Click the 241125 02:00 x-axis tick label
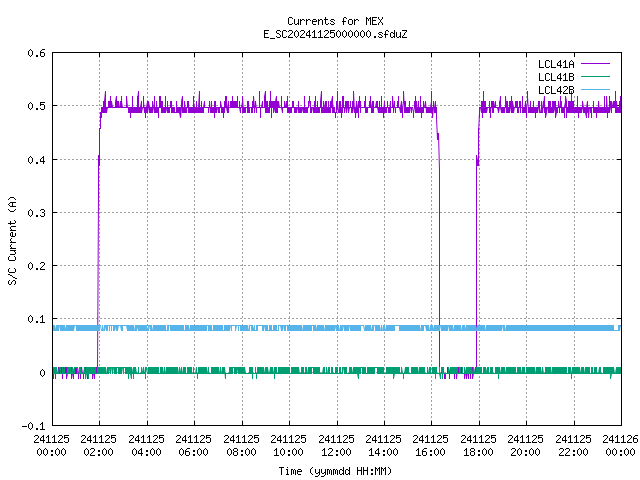The height and width of the screenshot is (480, 640). (98, 446)
